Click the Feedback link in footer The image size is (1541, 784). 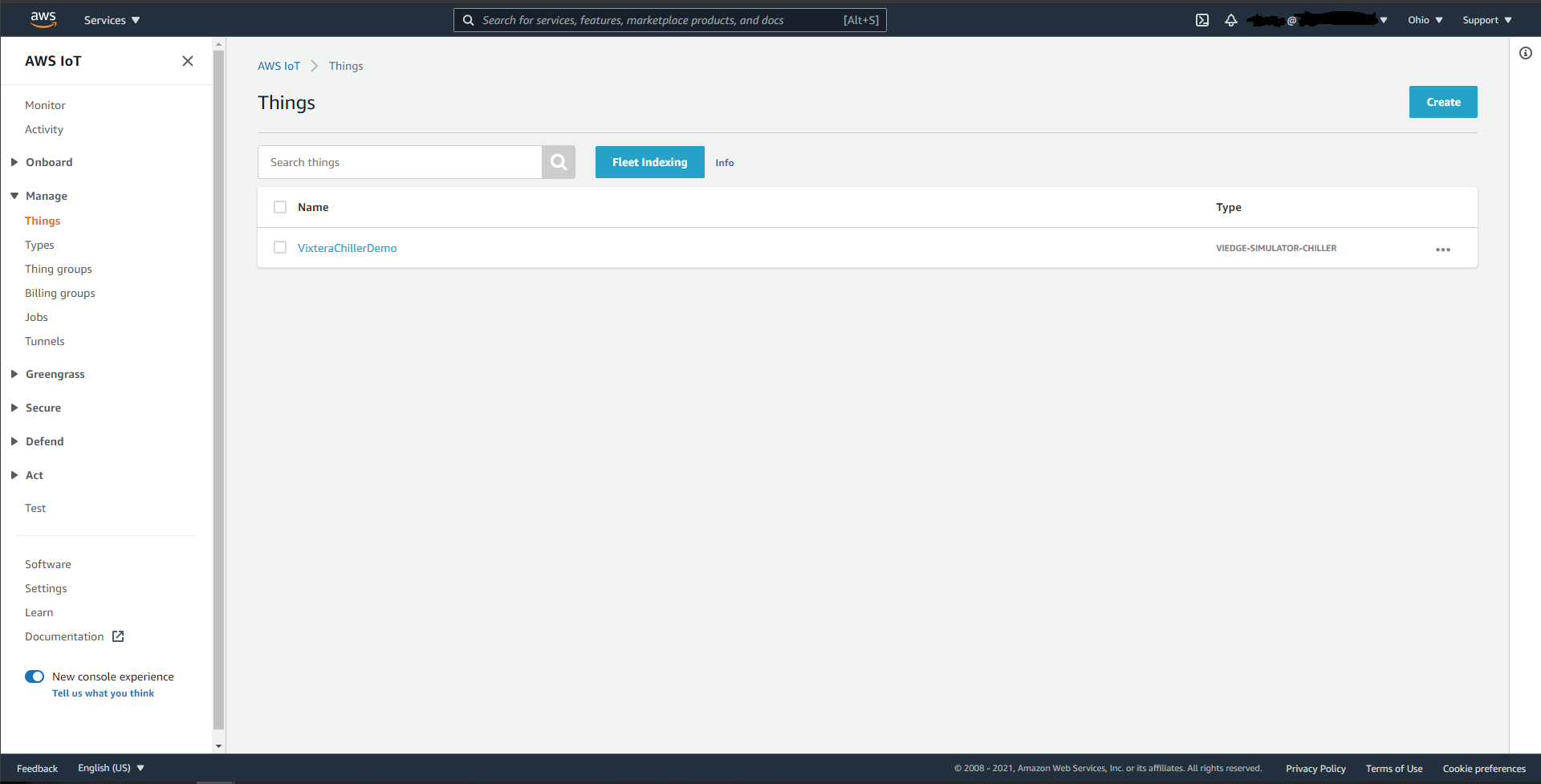pos(38,769)
